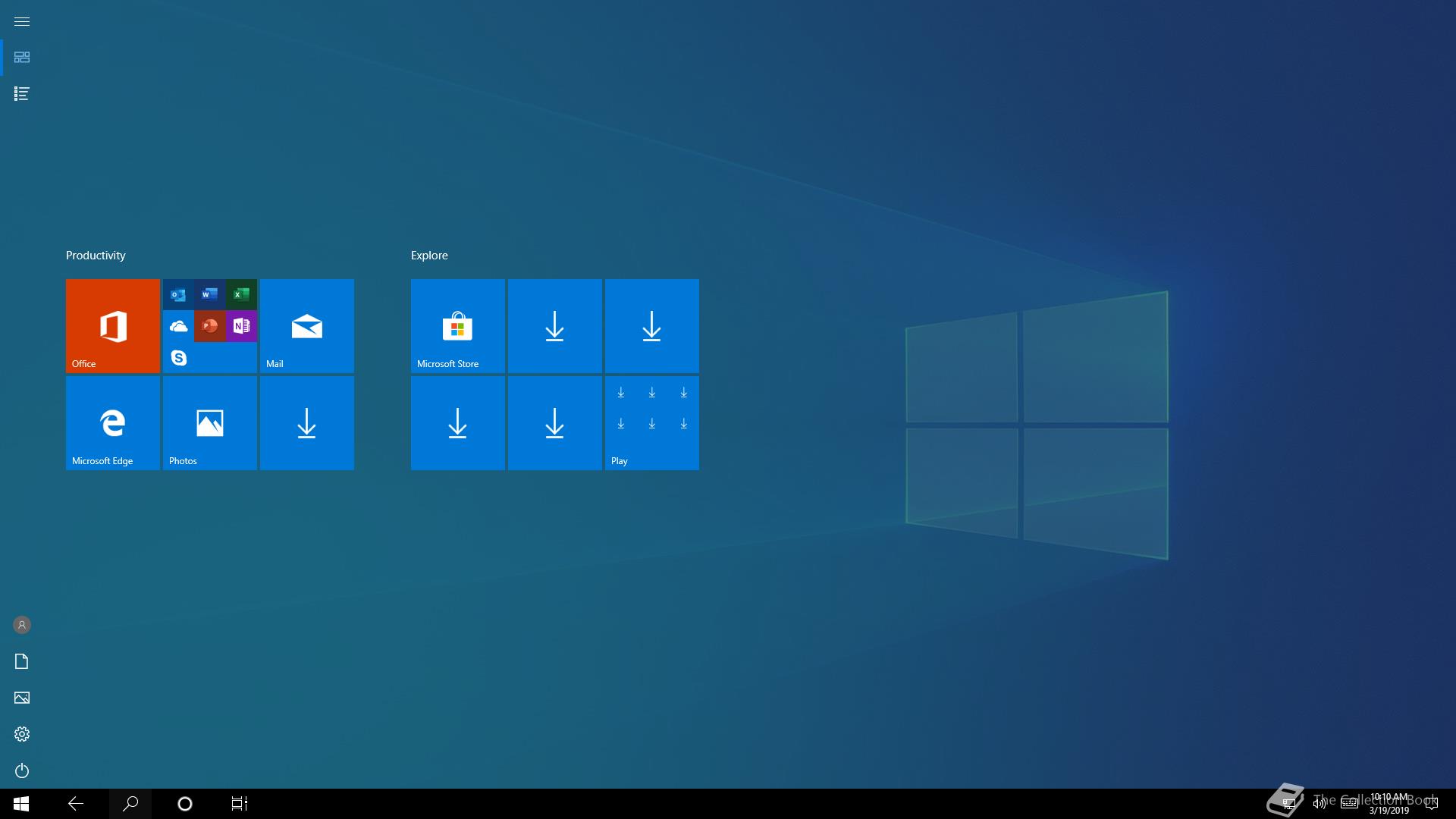
Task: Open Settings from the gear icon
Action: click(x=22, y=734)
